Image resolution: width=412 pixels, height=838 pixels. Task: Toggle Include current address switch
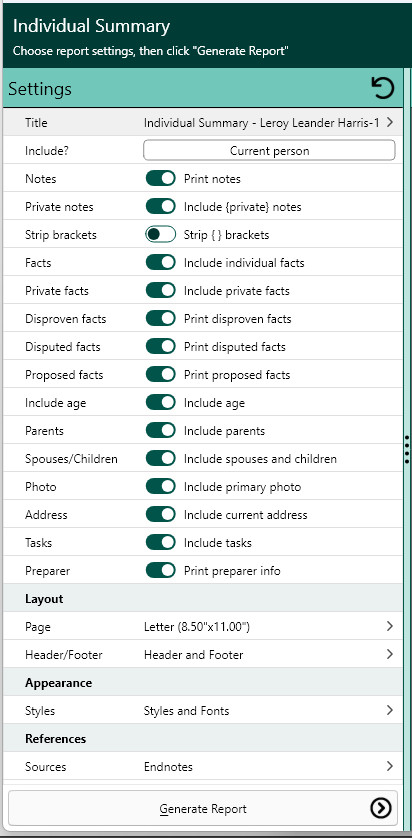pyautogui.click(x=160, y=514)
